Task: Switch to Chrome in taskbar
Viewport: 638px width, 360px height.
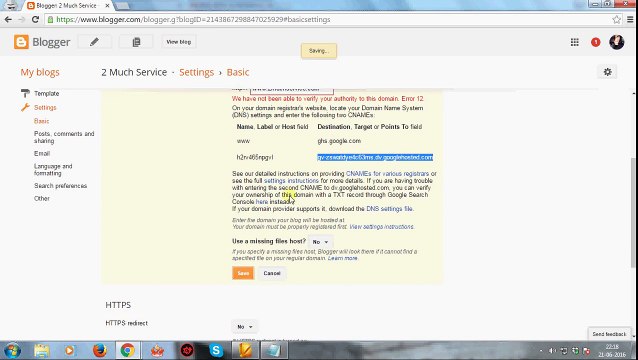Action: [127, 350]
